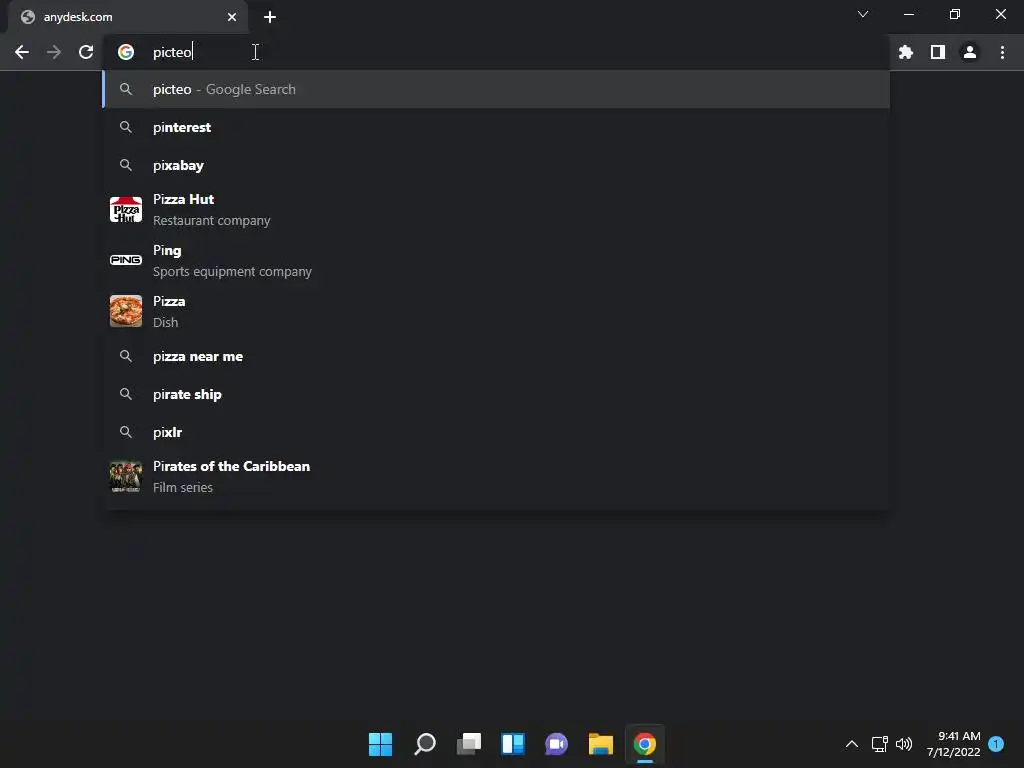Open the Chat taskbar icon
The image size is (1024, 768).
pyautogui.click(x=556, y=744)
